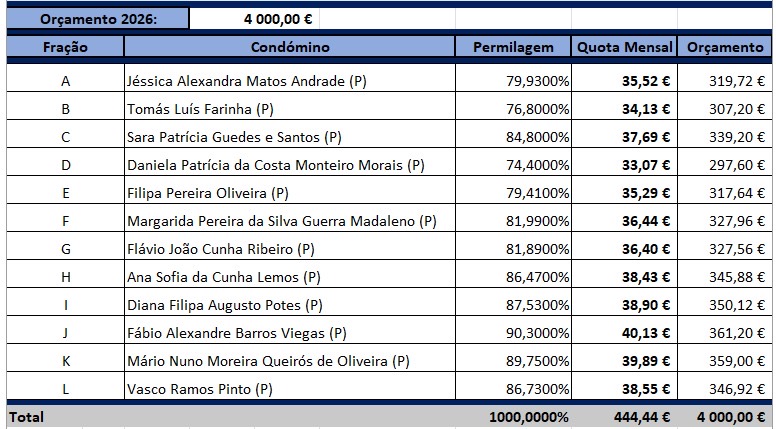Select the total quota 444,44 € cell
Screen dimensions: 776x429
[x=625, y=417]
